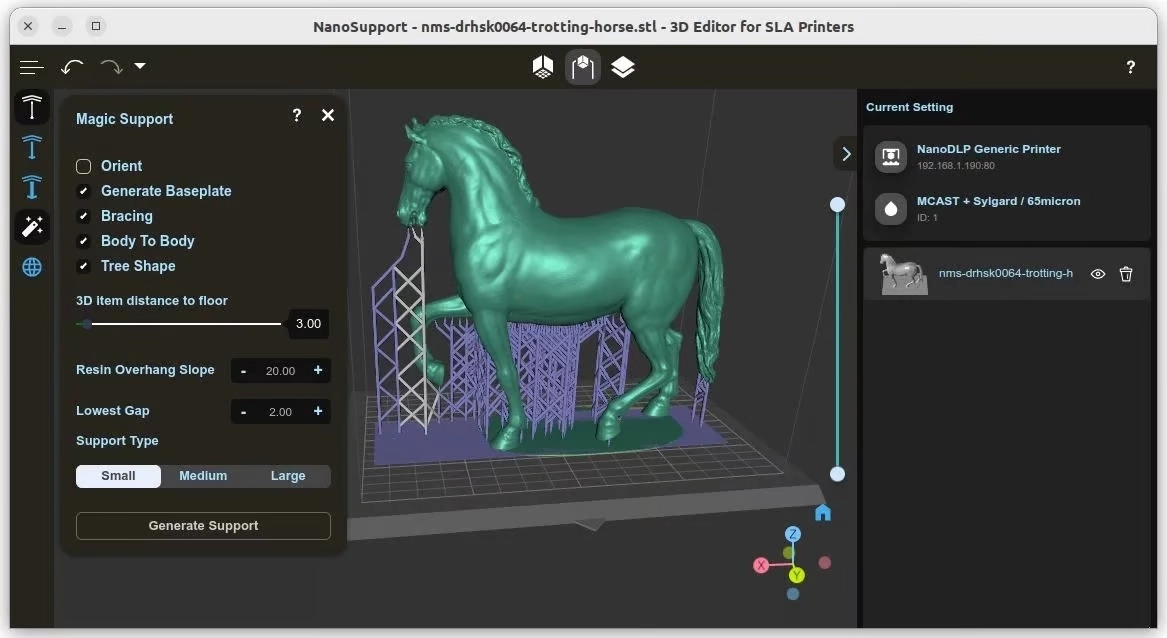Screen dimensions: 1167x638
Task: Collapse the Current Setting side panel chevron
Action: tap(845, 154)
